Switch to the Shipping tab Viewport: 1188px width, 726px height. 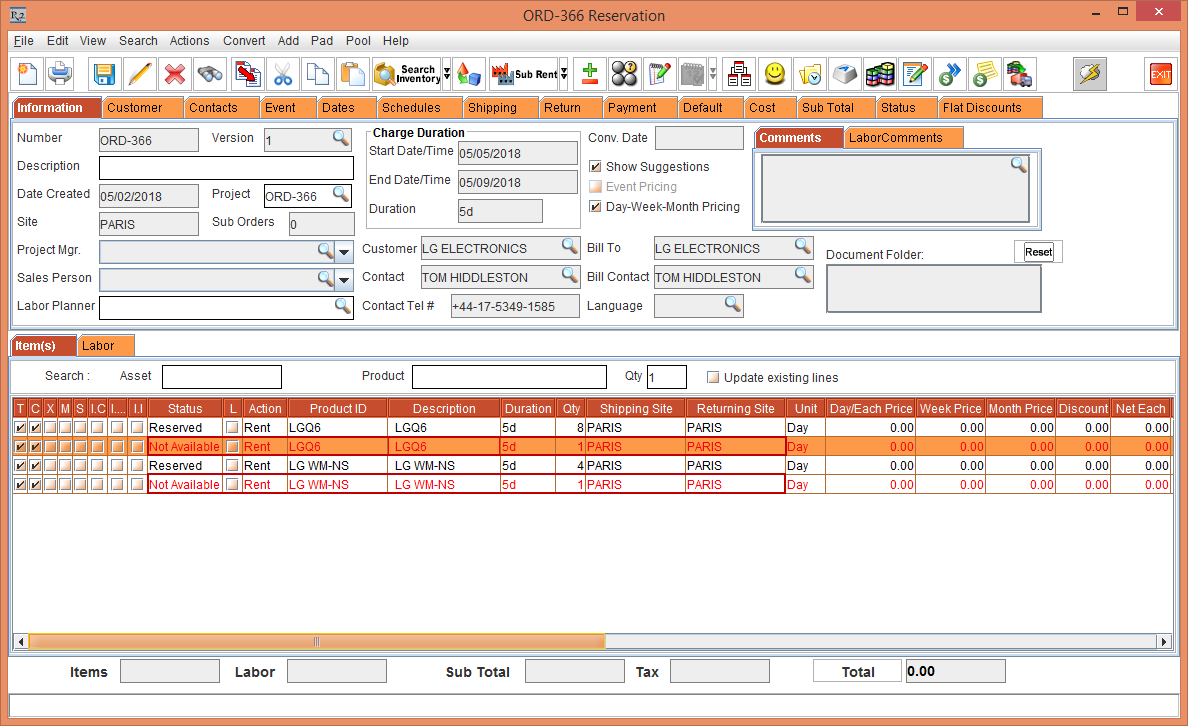pyautogui.click(x=492, y=108)
